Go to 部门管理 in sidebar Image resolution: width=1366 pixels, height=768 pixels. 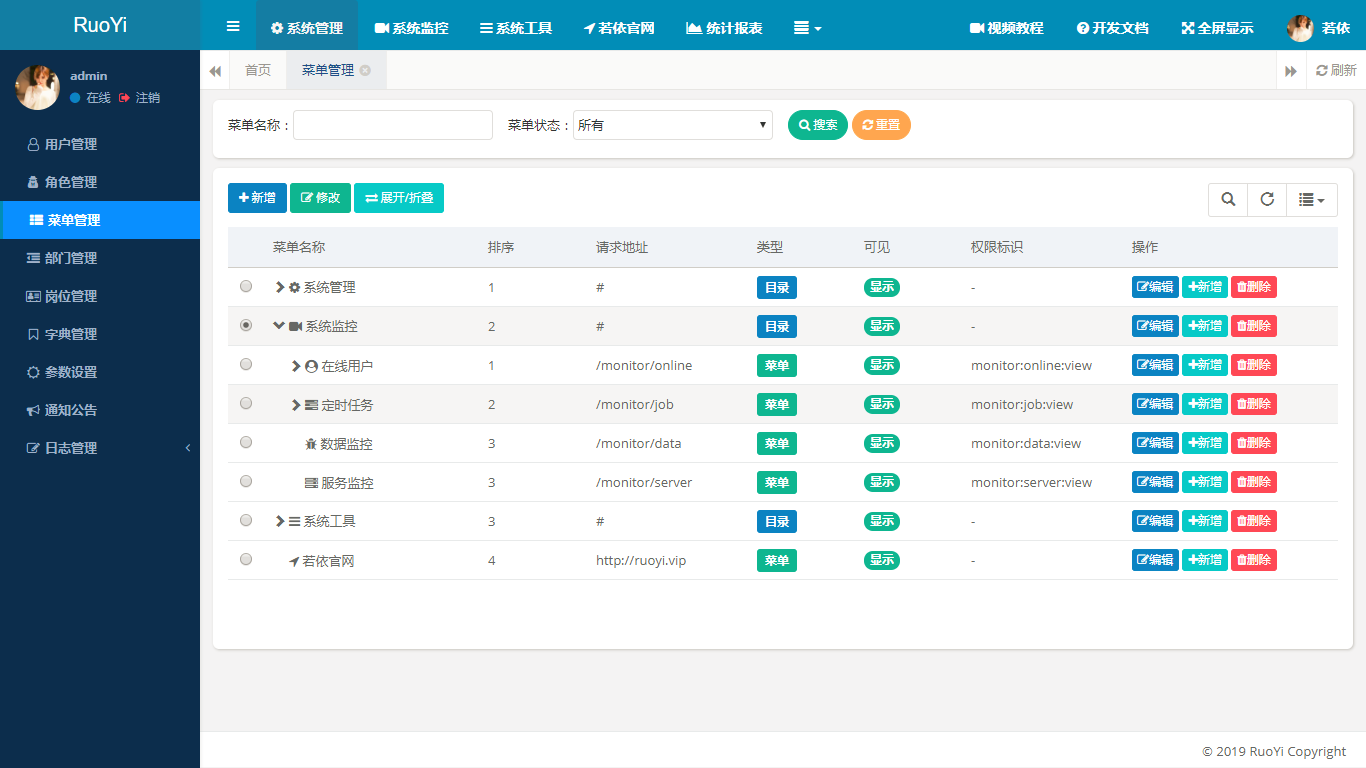coord(70,258)
